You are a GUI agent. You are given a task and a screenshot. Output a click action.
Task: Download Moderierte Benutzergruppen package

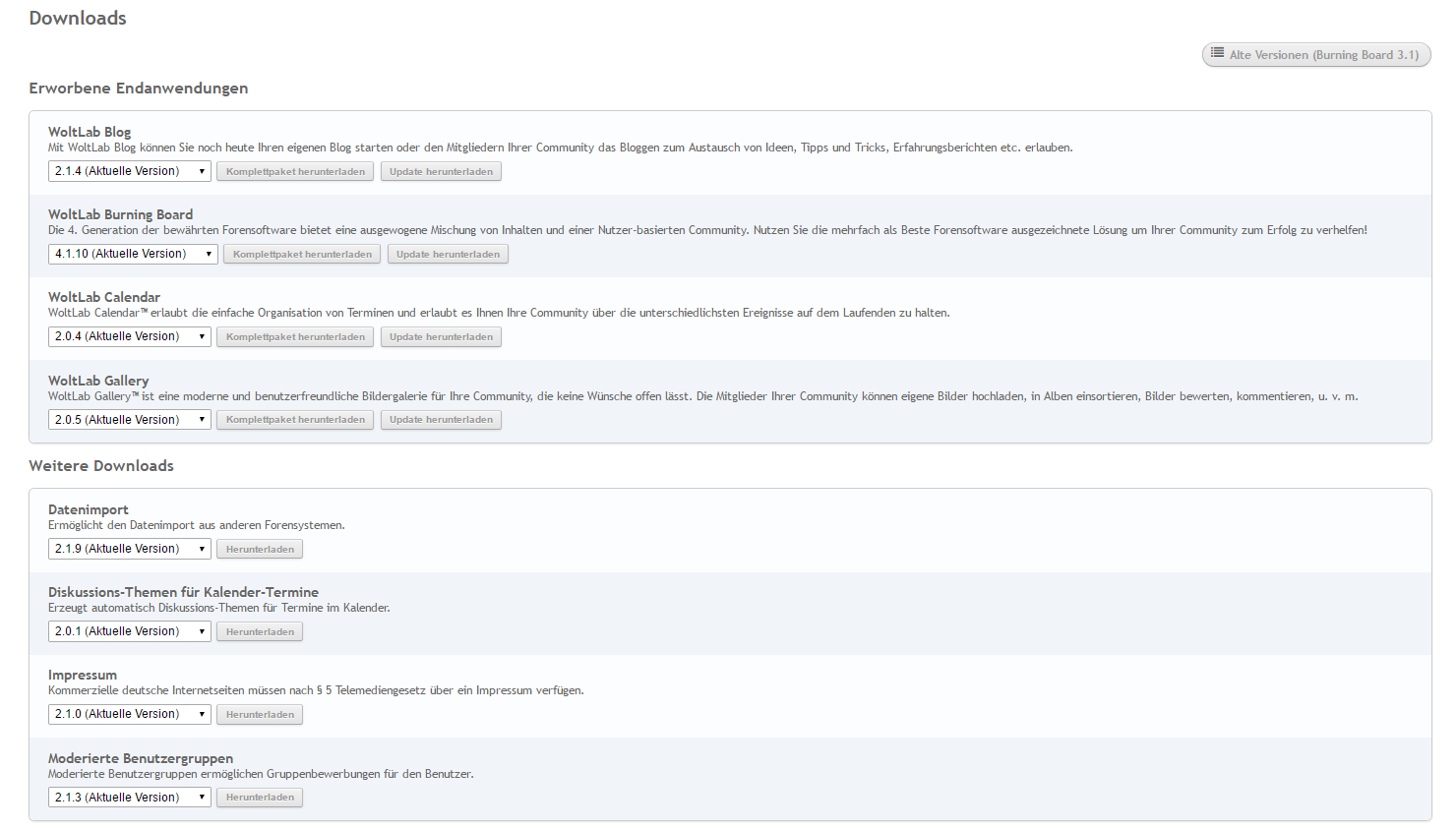click(260, 798)
